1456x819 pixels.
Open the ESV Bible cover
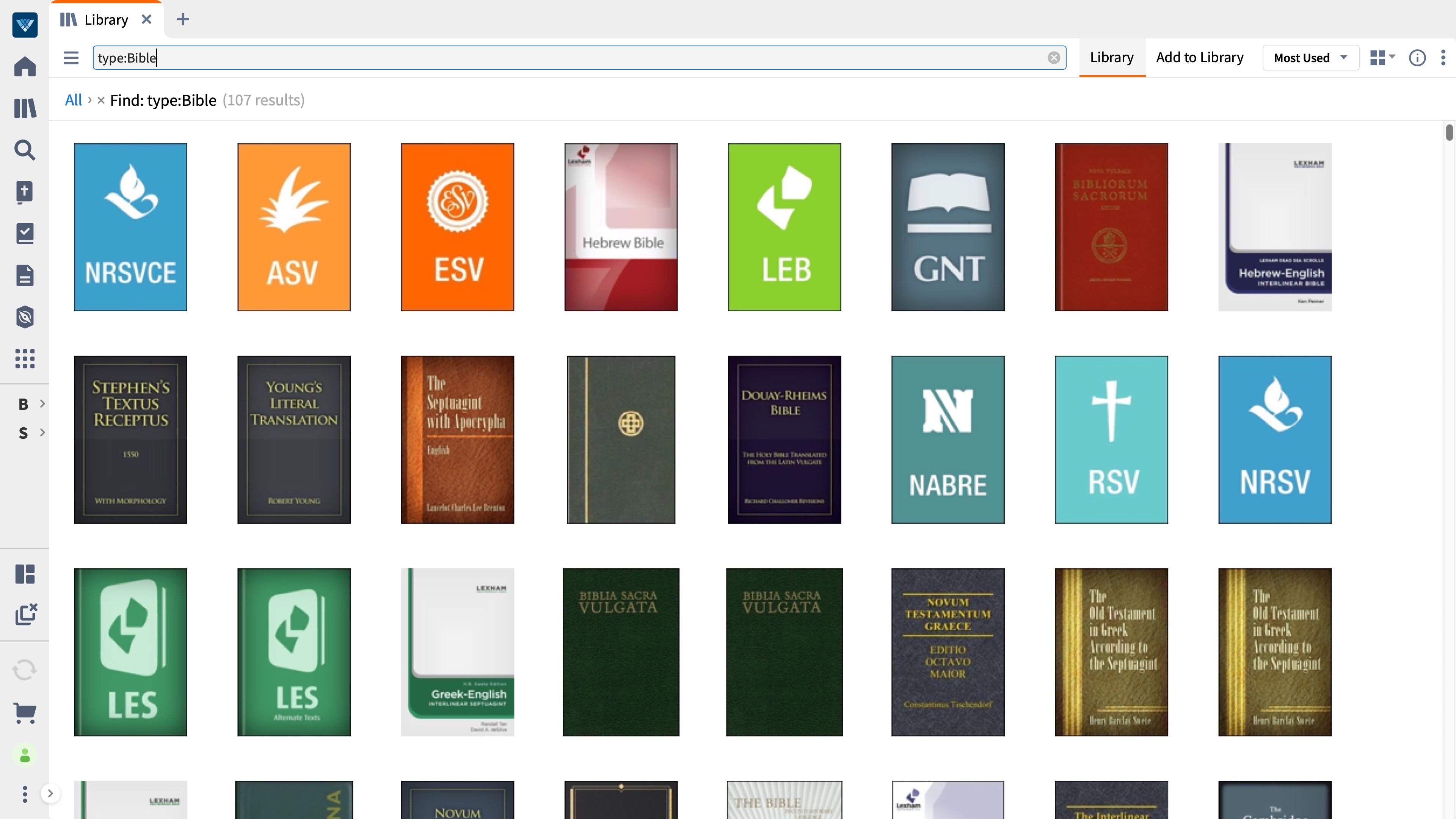tap(457, 227)
